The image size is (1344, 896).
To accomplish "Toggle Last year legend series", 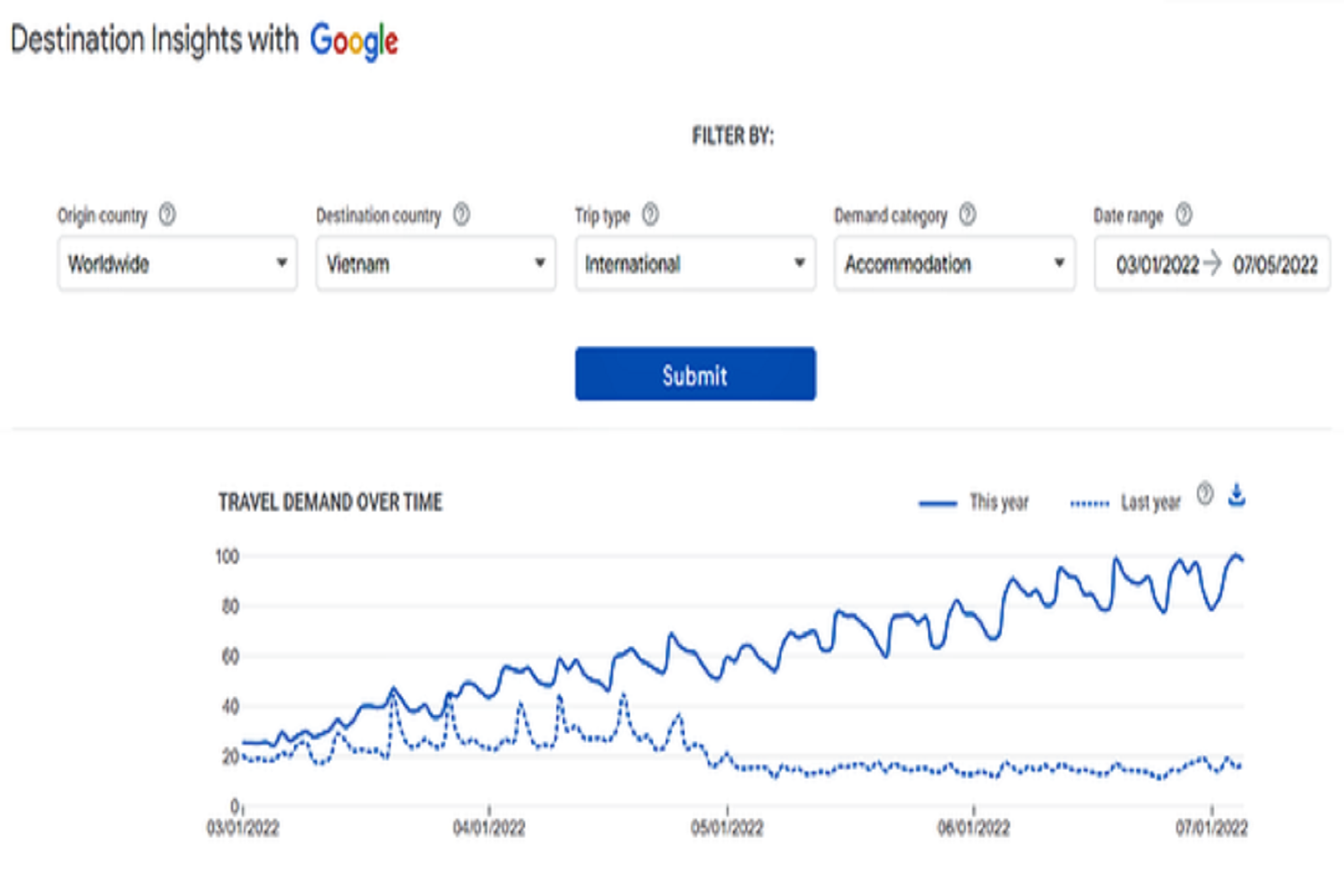I will point(1125,503).
